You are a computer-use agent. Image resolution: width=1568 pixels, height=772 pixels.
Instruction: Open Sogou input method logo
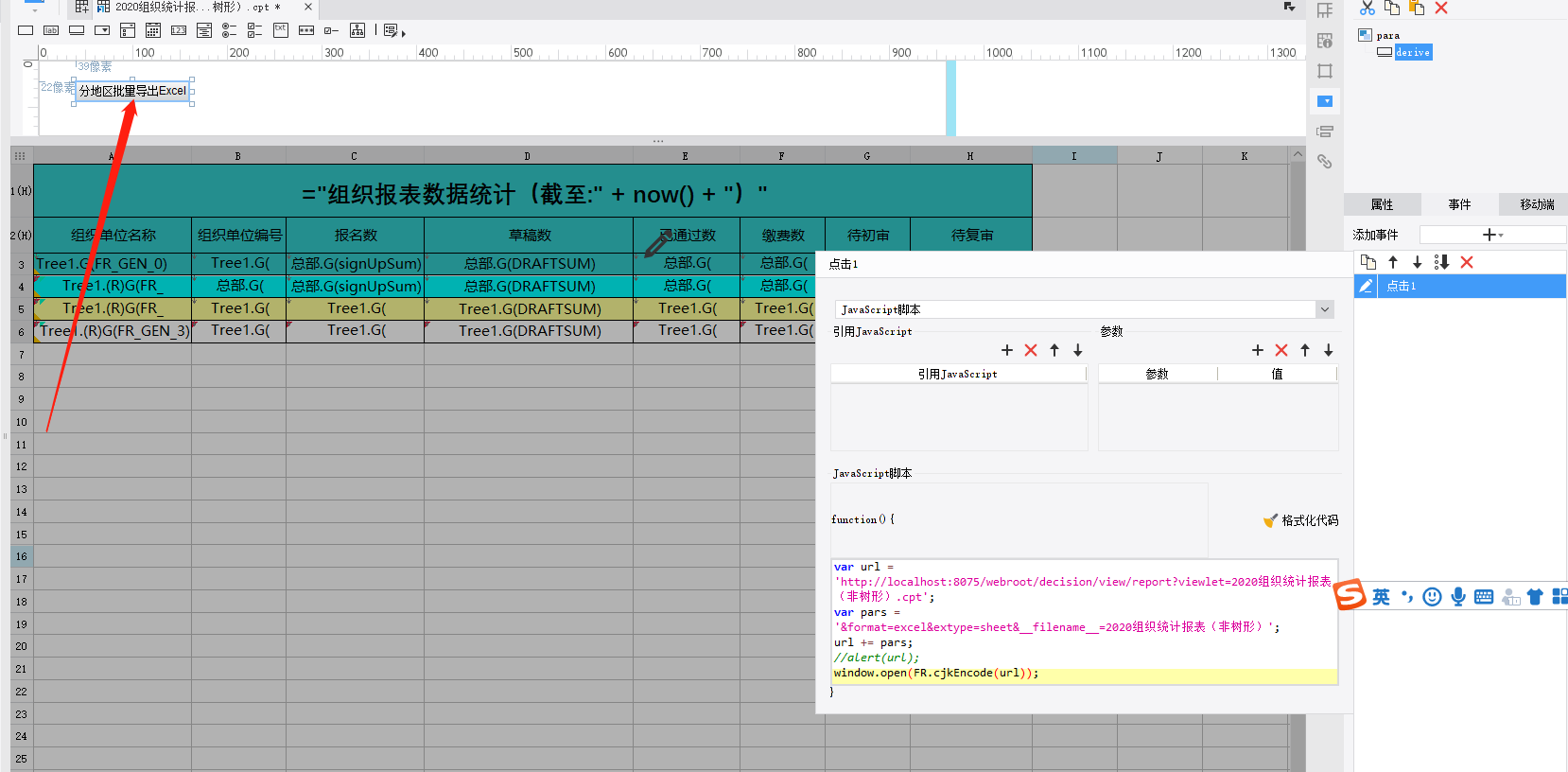[x=1350, y=594]
